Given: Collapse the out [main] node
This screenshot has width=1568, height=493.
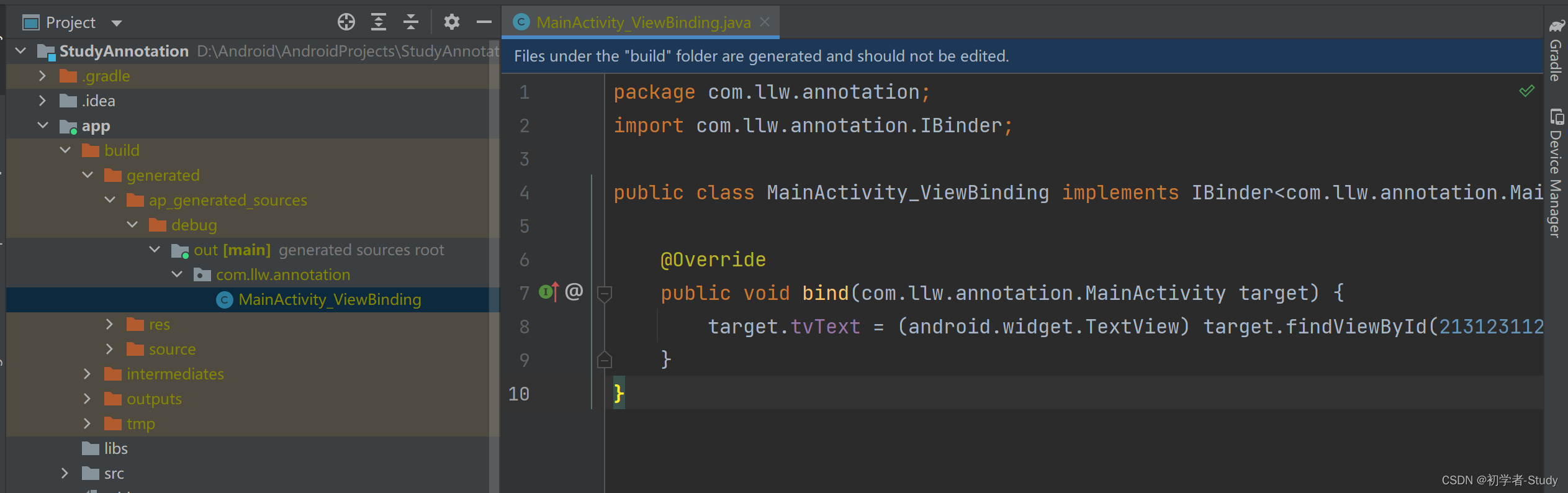Looking at the screenshot, I should tap(155, 250).
